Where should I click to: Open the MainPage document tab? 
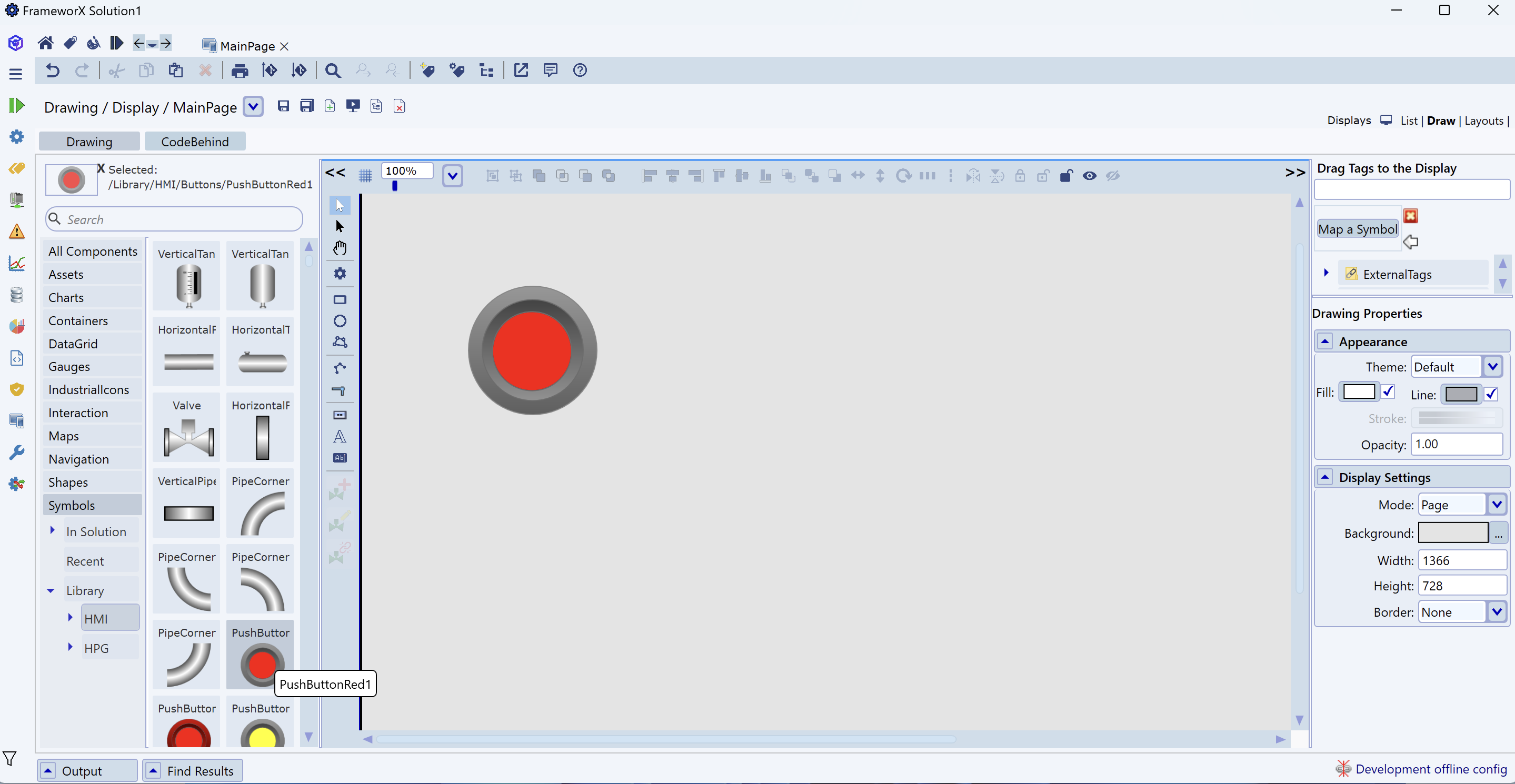[247, 46]
